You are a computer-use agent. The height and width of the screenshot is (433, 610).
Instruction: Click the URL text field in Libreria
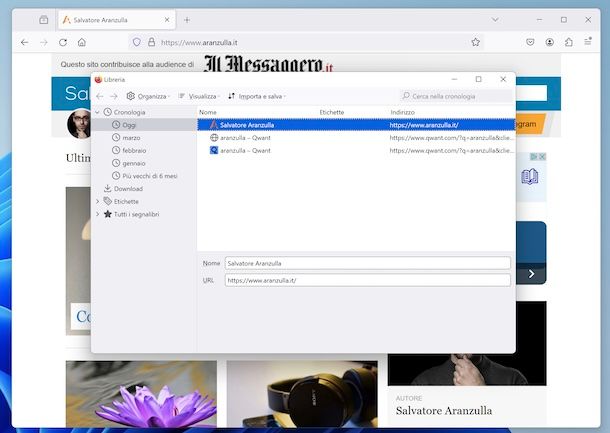coord(367,280)
